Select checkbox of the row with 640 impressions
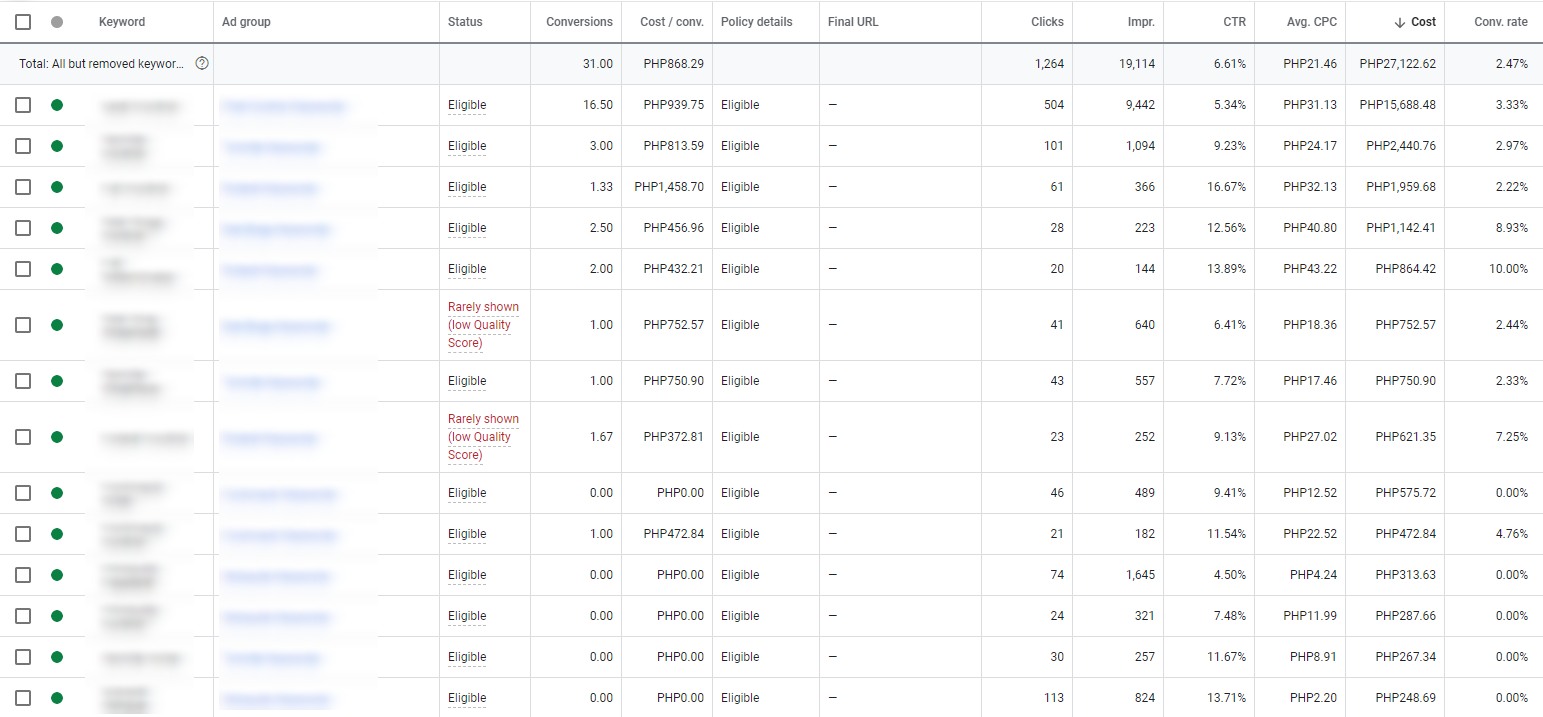The height and width of the screenshot is (717, 1543). pos(23,325)
